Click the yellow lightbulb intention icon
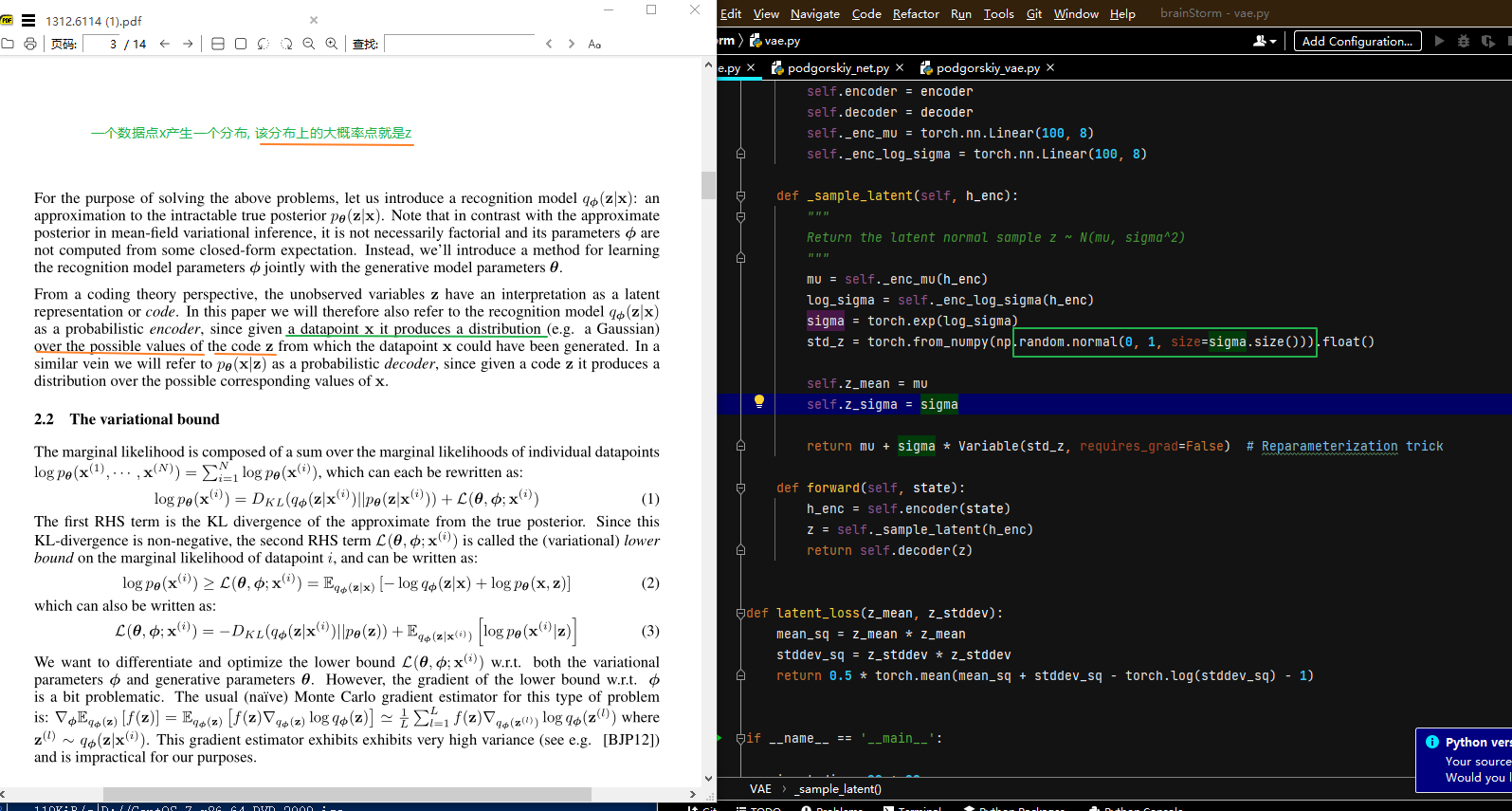 point(758,401)
